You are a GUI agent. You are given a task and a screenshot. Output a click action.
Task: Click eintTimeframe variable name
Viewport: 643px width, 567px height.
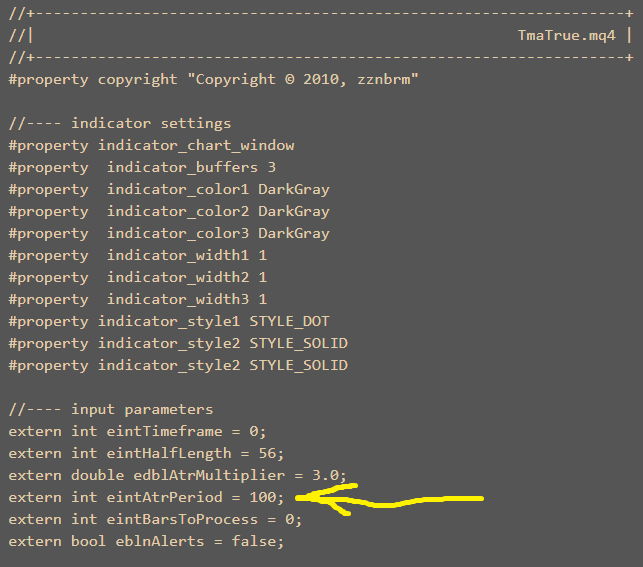pyautogui.click(x=164, y=431)
